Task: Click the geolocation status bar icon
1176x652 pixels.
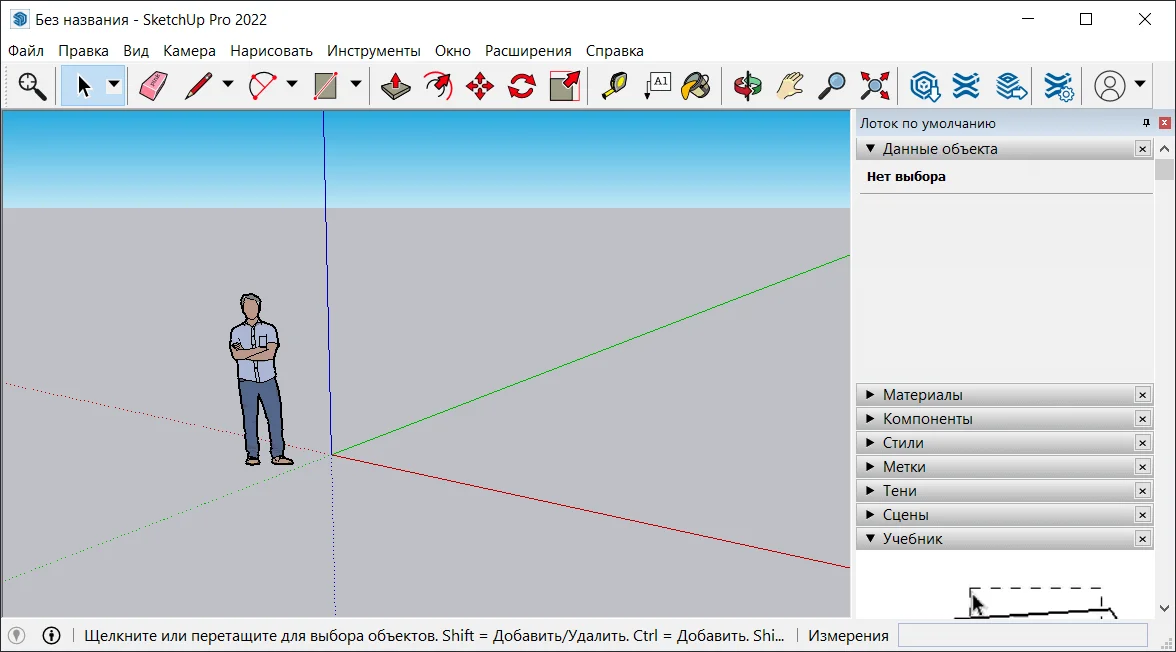Action: coord(16,635)
